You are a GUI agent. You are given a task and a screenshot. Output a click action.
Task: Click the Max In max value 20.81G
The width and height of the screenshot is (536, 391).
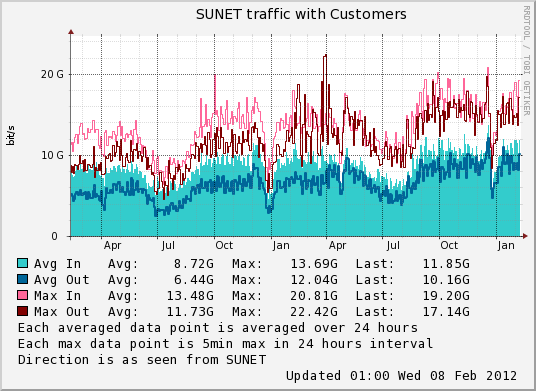point(314,296)
